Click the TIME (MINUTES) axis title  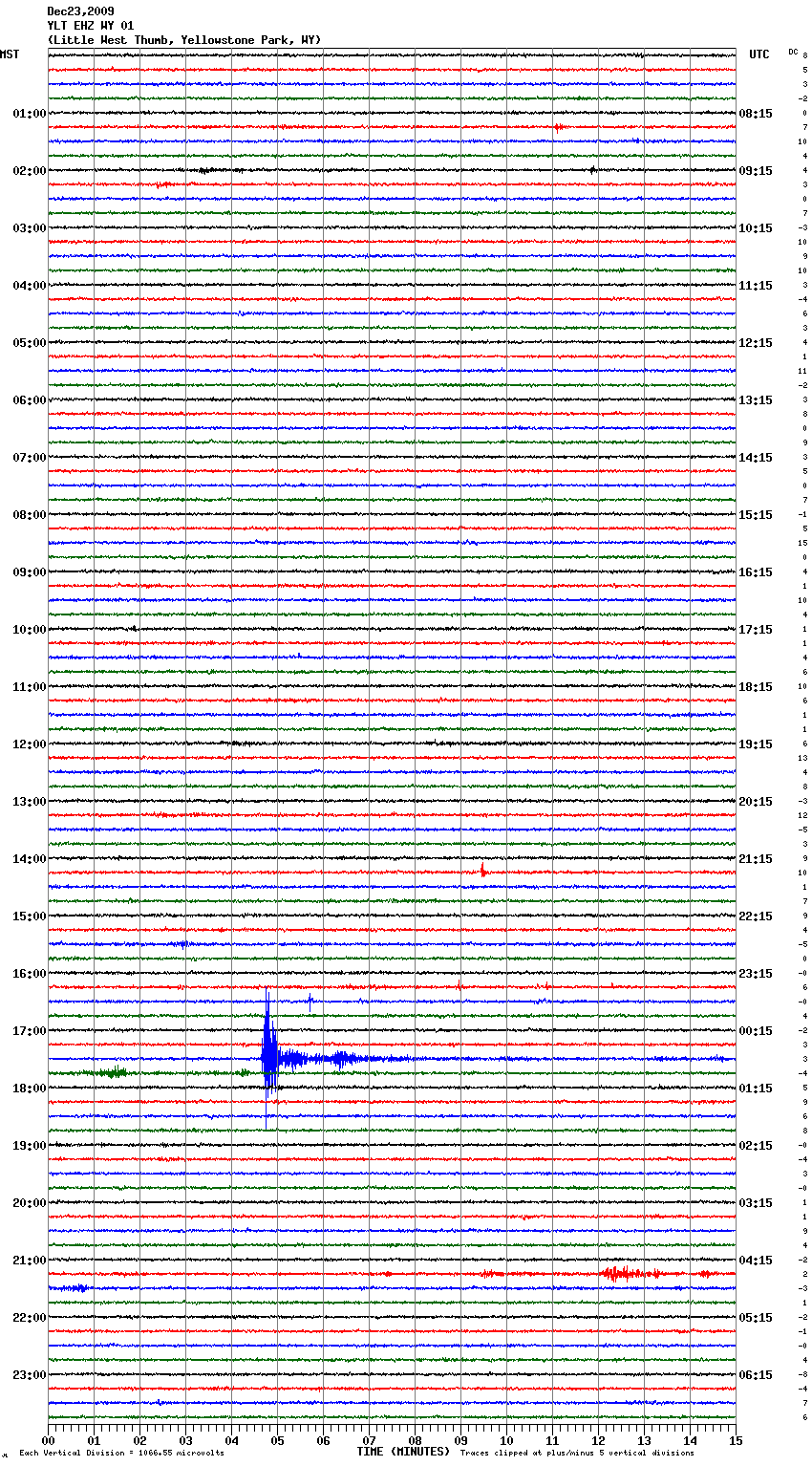click(403, 1452)
